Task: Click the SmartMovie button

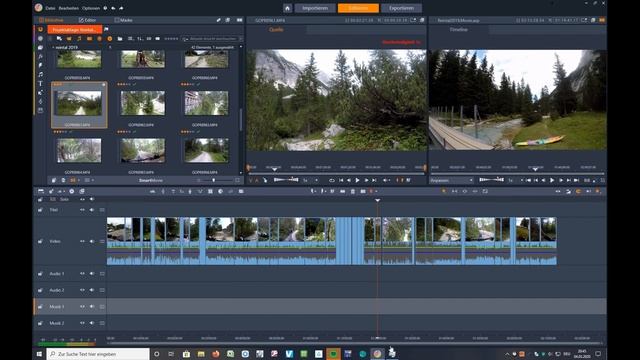Action: point(151,180)
